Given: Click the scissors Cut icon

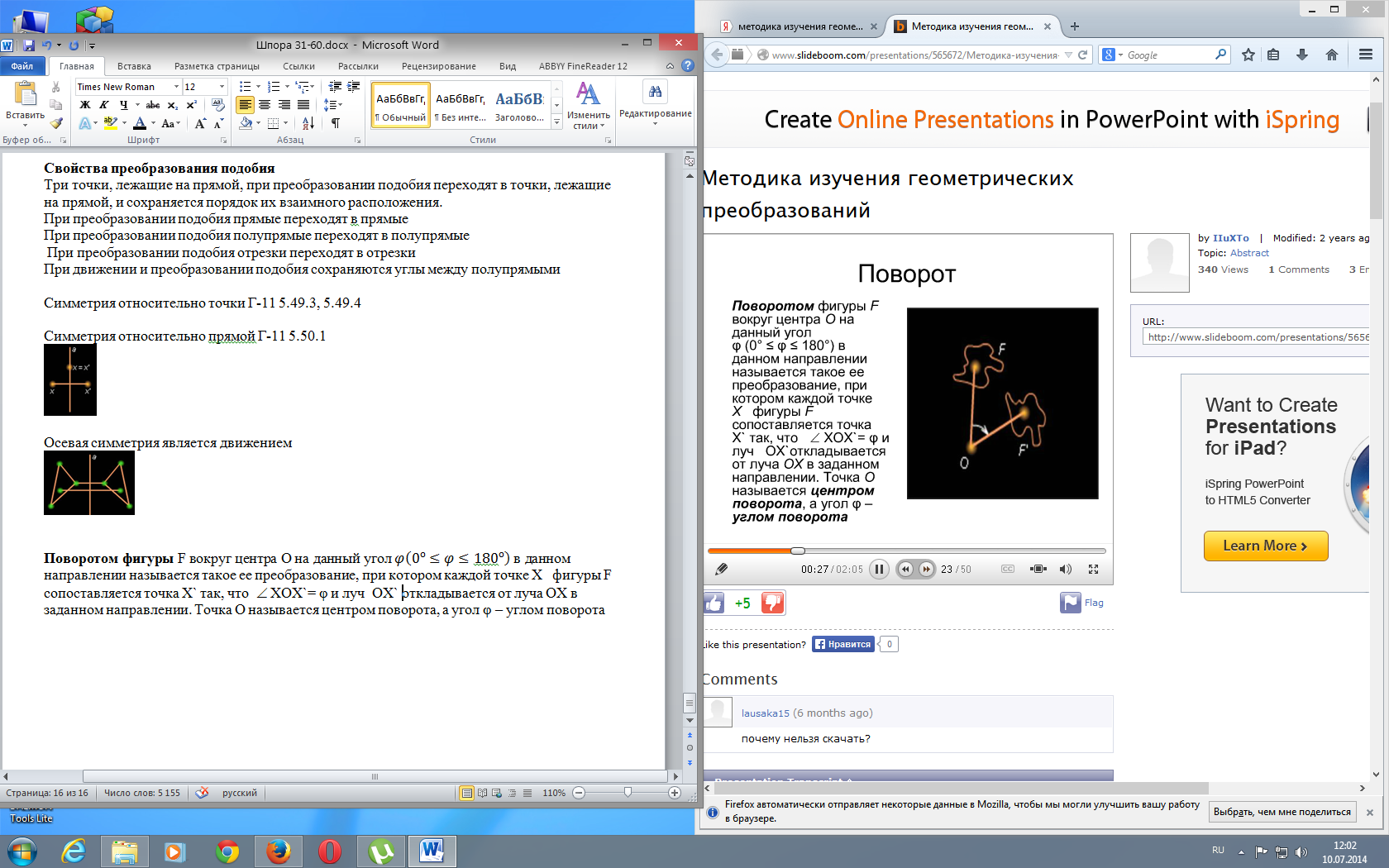Looking at the screenshot, I should click(55, 87).
